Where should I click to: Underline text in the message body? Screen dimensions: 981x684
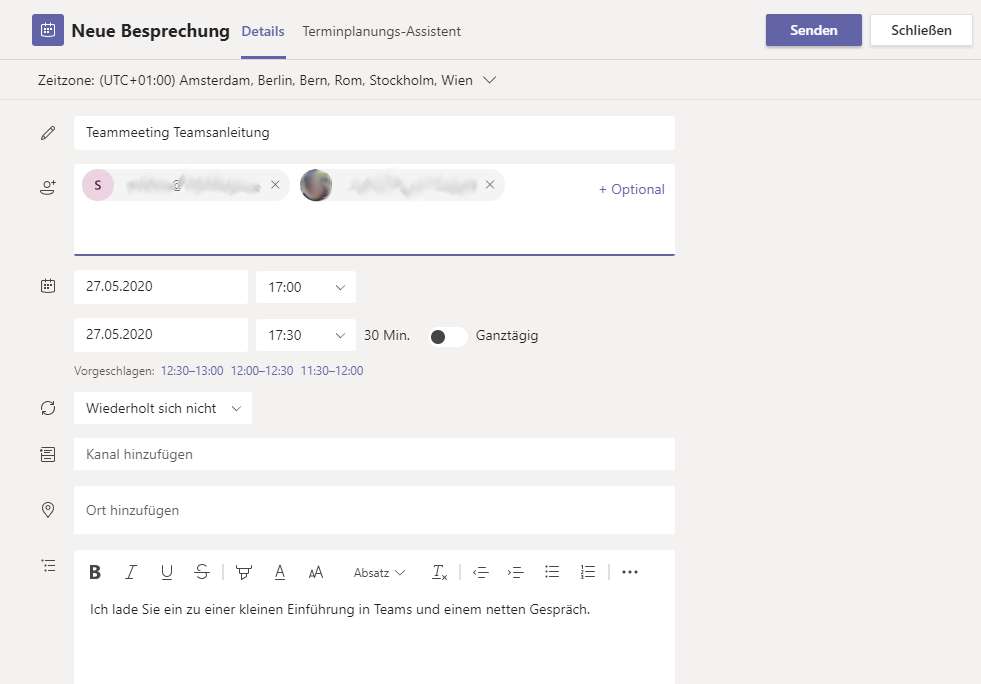[x=166, y=572]
